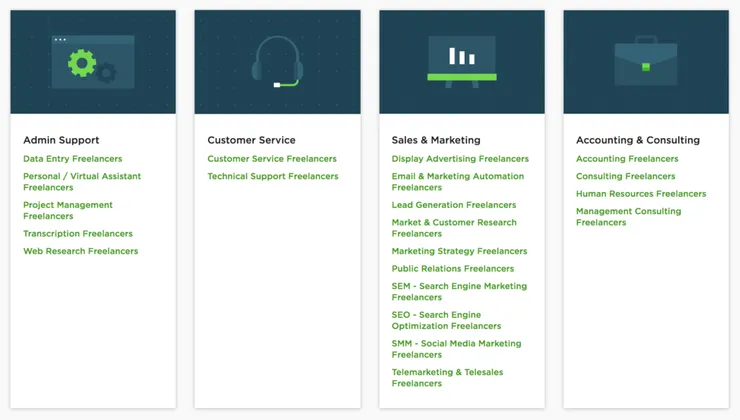Select SEO - Search Engine Optimization Freelancers
This screenshot has height=420, width=740.
coord(446,320)
